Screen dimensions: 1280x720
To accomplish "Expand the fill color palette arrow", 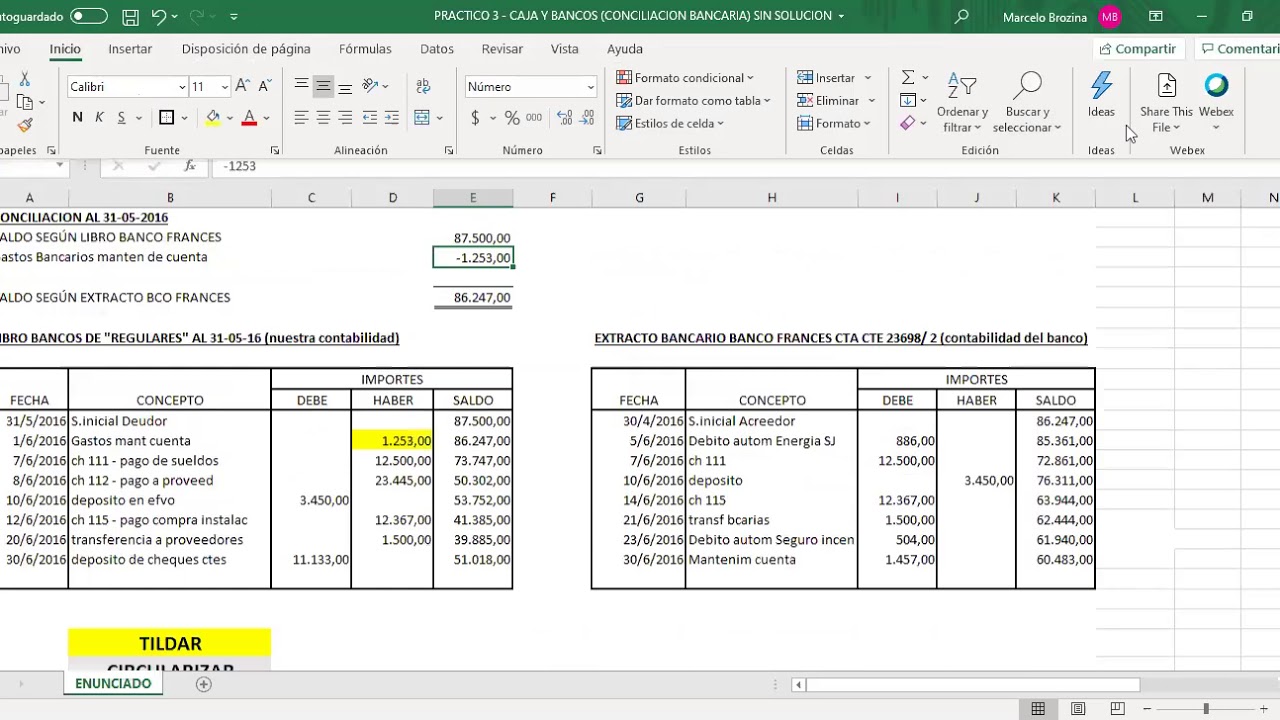I will coord(229,118).
